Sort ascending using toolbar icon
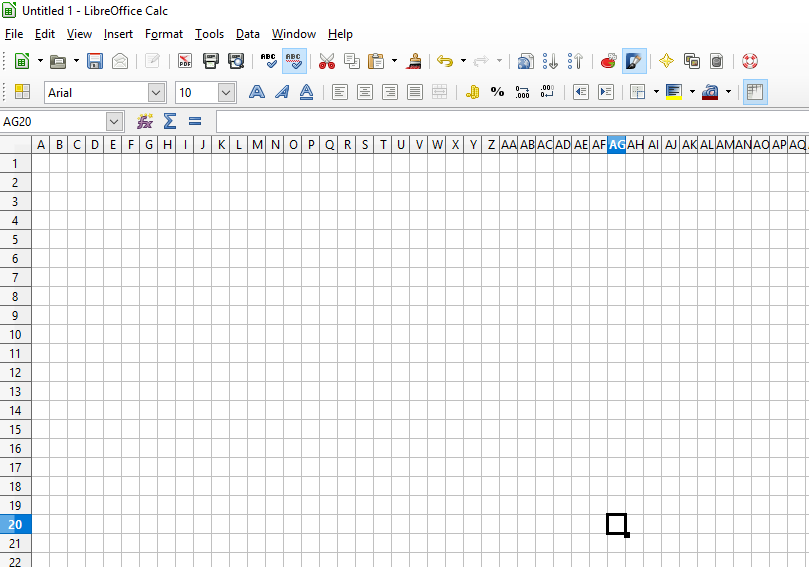This screenshot has height=567, width=809. [x=550, y=61]
